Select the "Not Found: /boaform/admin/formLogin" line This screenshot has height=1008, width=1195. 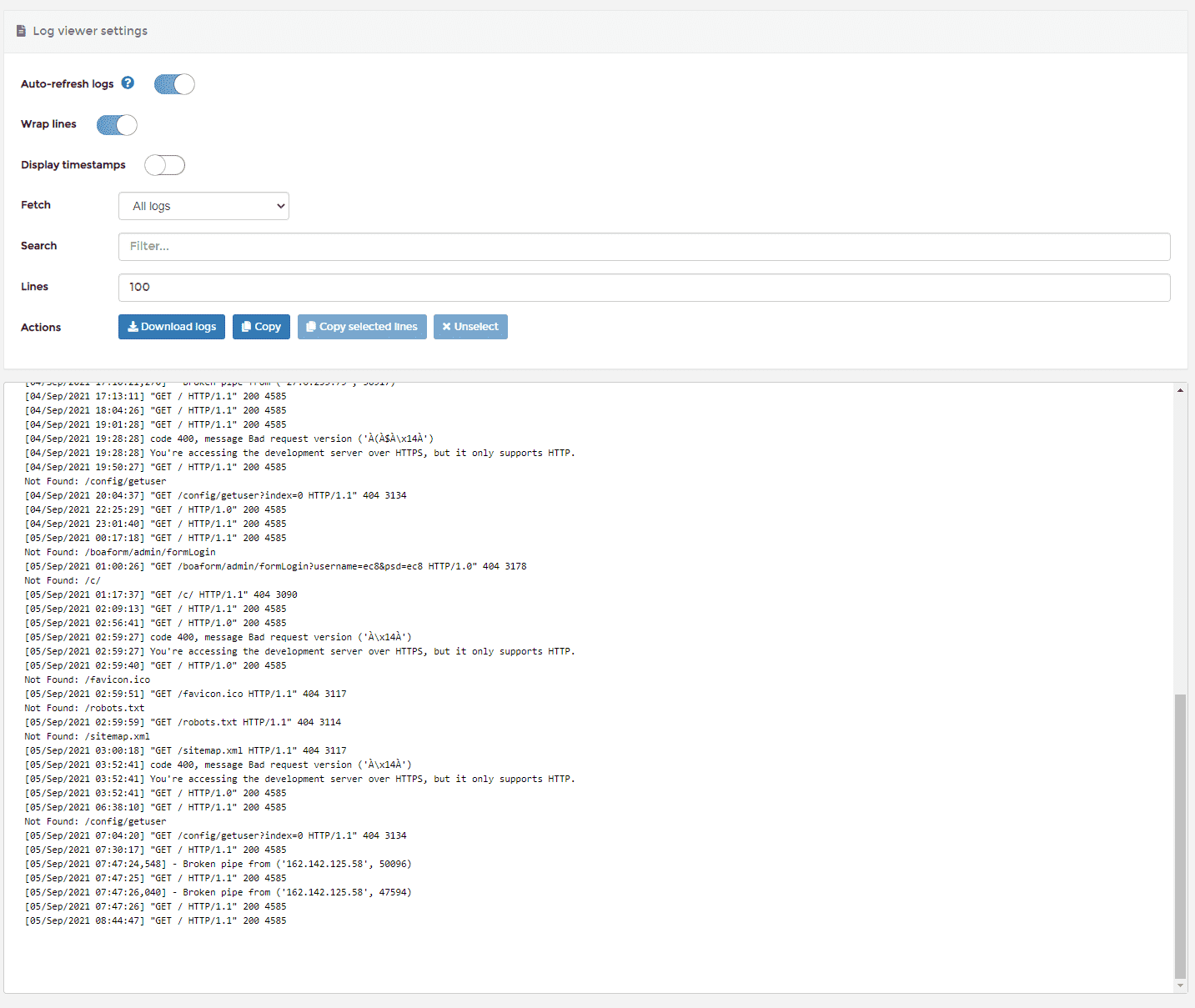coord(120,552)
